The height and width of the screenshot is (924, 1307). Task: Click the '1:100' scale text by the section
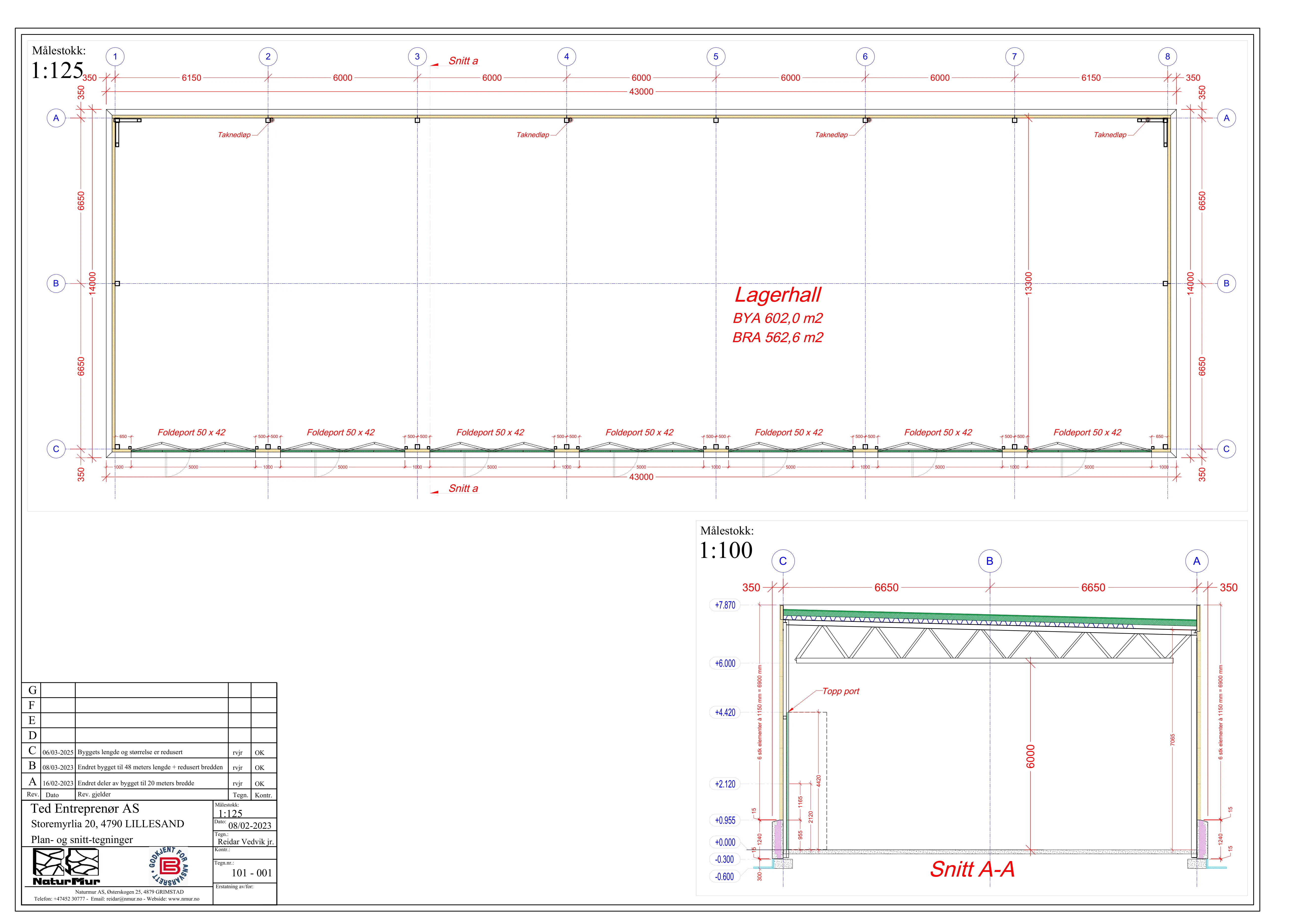(726, 550)
